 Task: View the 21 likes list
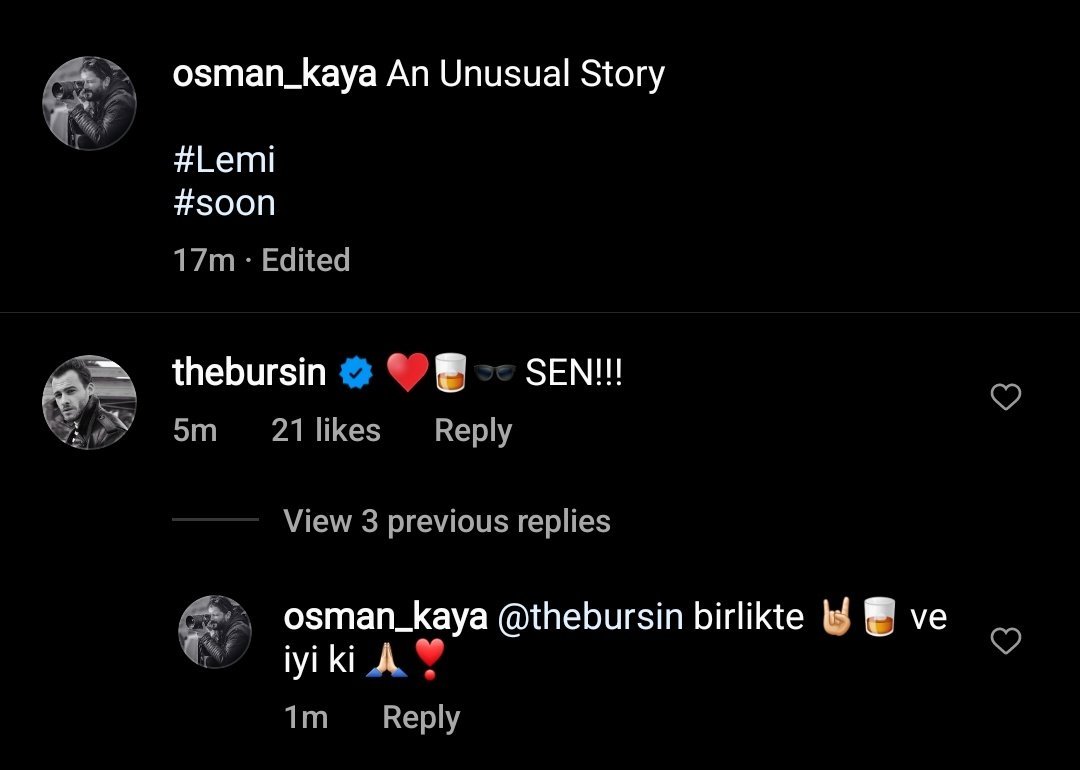(326, 431)
